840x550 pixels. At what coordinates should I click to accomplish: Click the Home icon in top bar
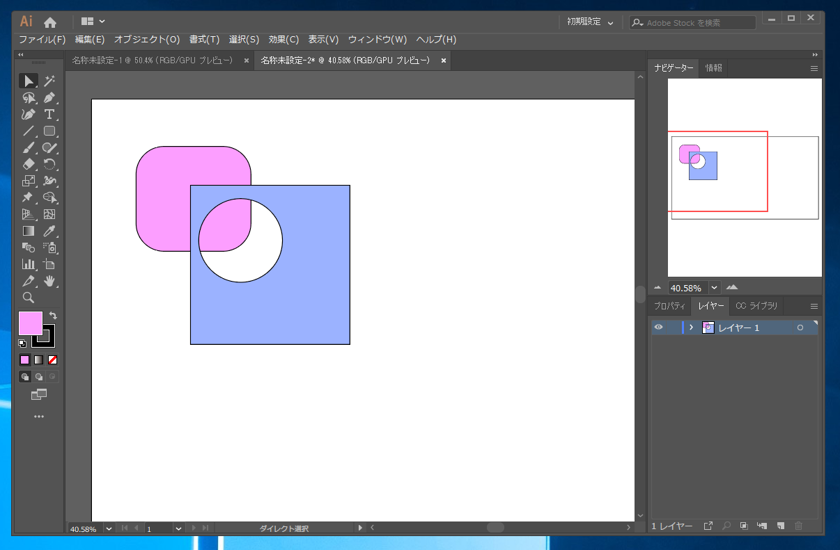50,22
